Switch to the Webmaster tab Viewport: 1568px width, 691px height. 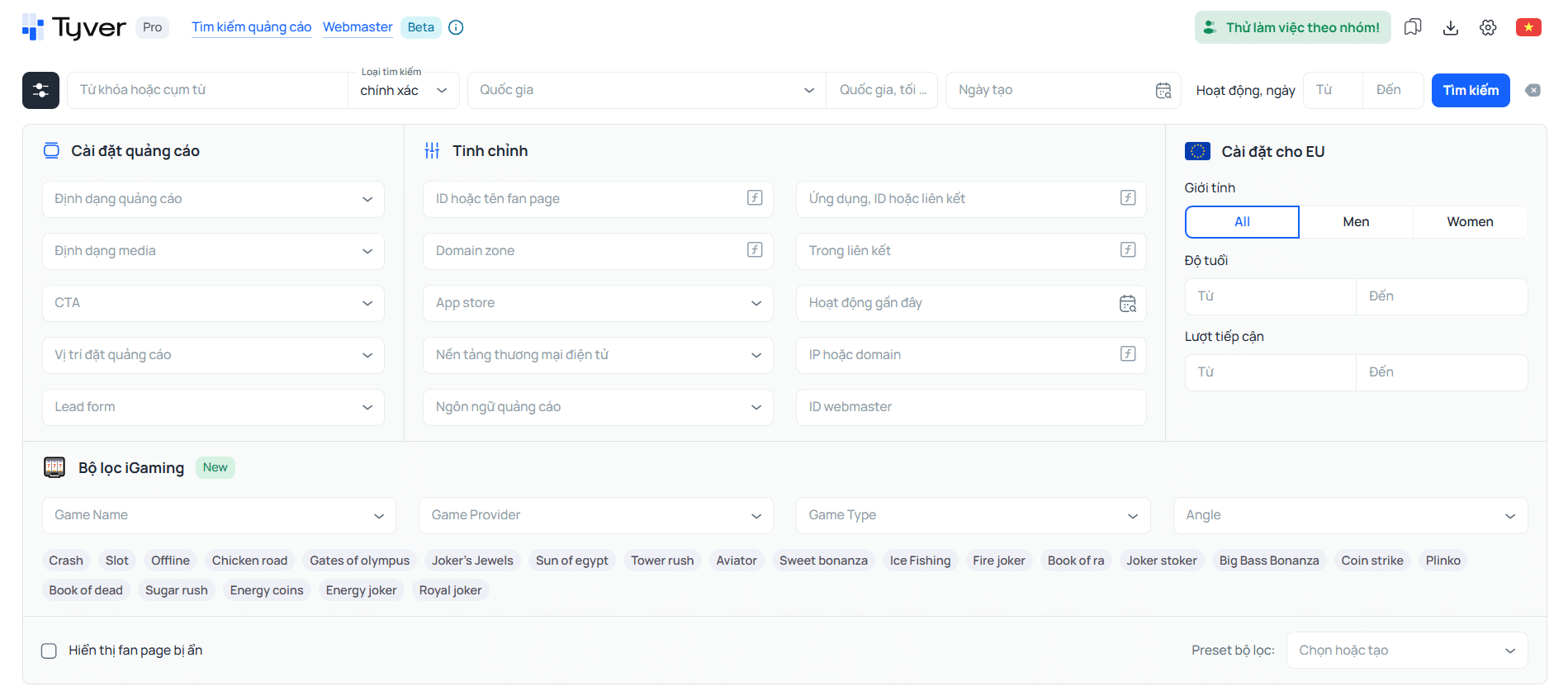coord(358,27)
